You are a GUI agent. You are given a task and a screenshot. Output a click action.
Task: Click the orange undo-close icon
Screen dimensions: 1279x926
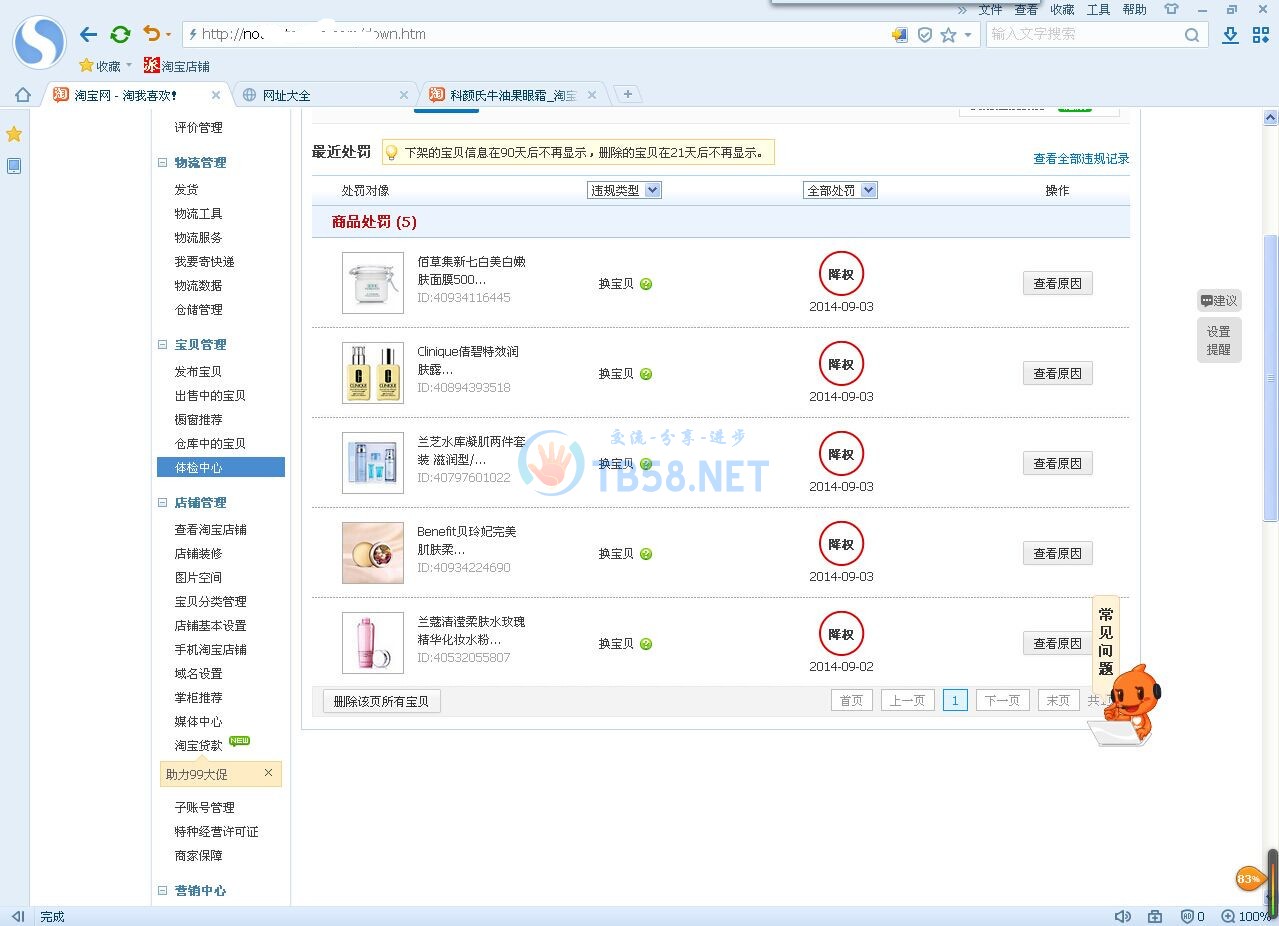pyautogui.click(x=151, y=34)
